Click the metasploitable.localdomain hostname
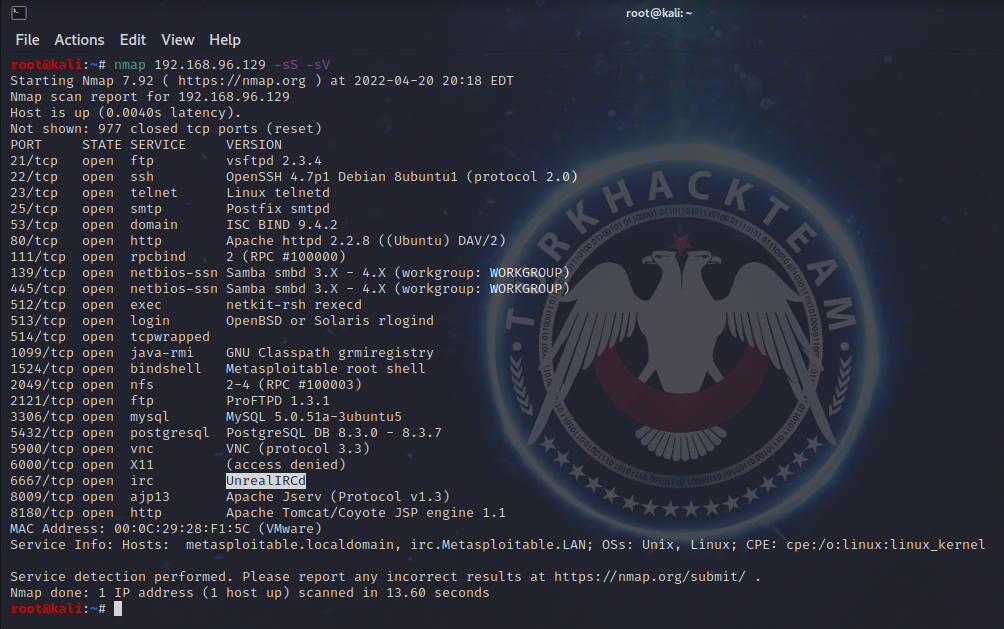 289,545
